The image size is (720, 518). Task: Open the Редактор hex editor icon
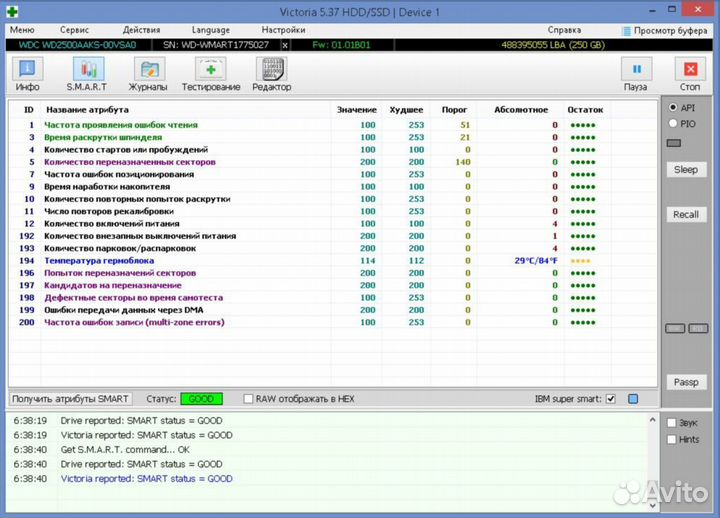(271, 74)
